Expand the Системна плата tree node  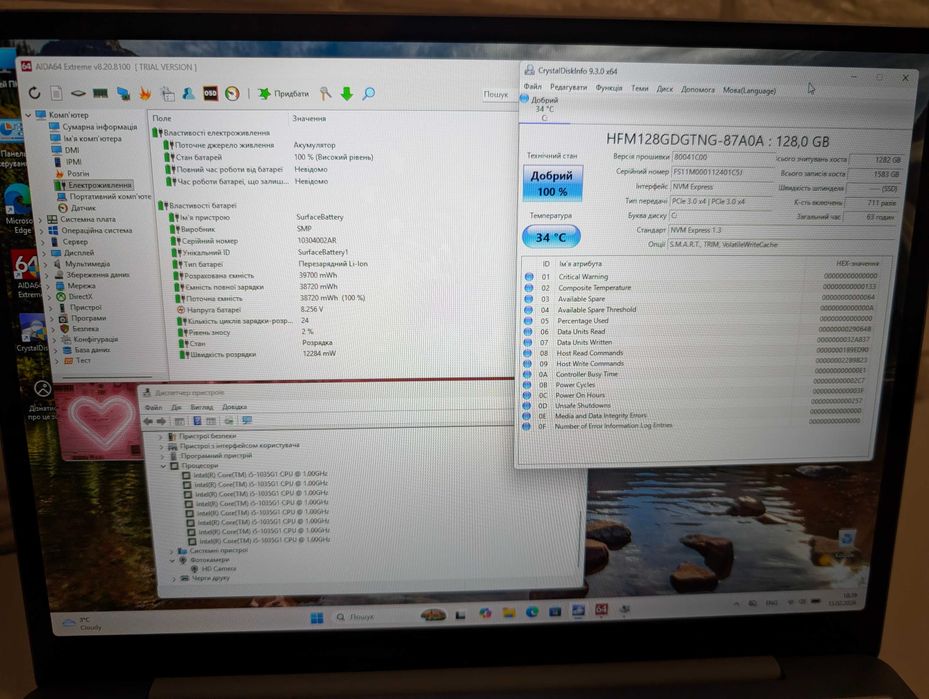[x=41, y=219]
